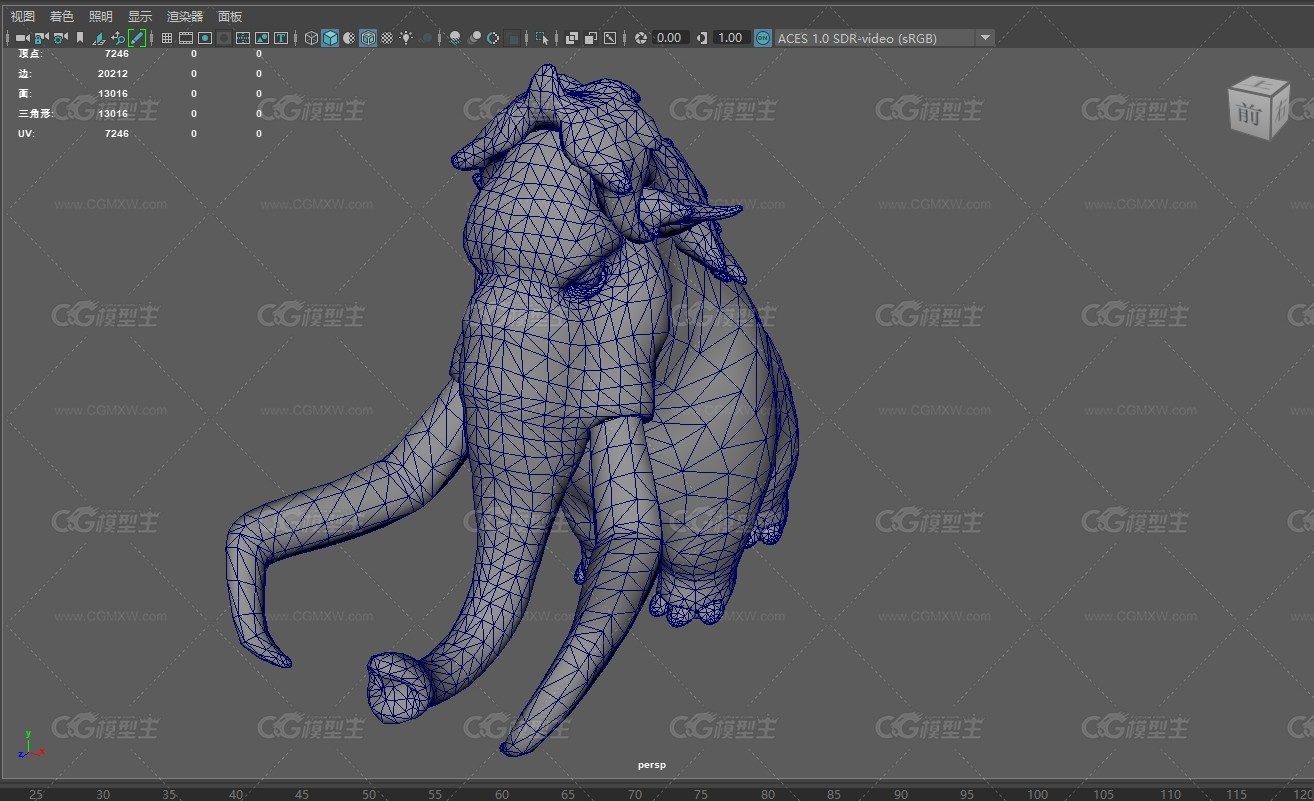Open the ACES 1.0 SDR-video color dropdown
1314x801 pixels.
pos(884,38)
